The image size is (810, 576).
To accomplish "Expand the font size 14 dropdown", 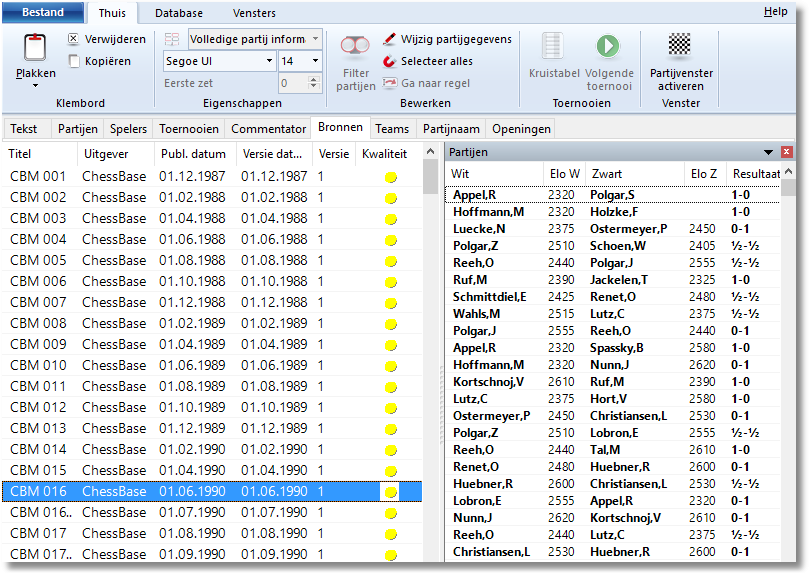I will (315, 61).
